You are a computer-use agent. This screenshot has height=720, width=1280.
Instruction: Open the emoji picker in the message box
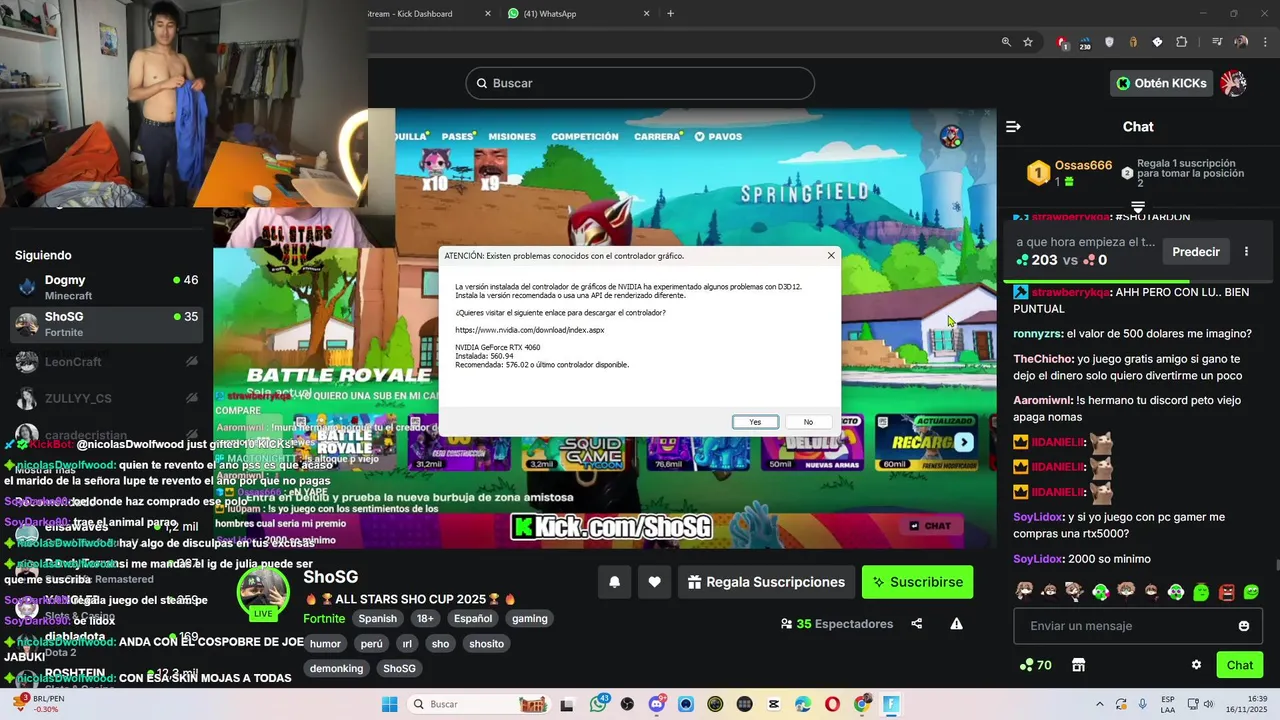pos(1244,626)
